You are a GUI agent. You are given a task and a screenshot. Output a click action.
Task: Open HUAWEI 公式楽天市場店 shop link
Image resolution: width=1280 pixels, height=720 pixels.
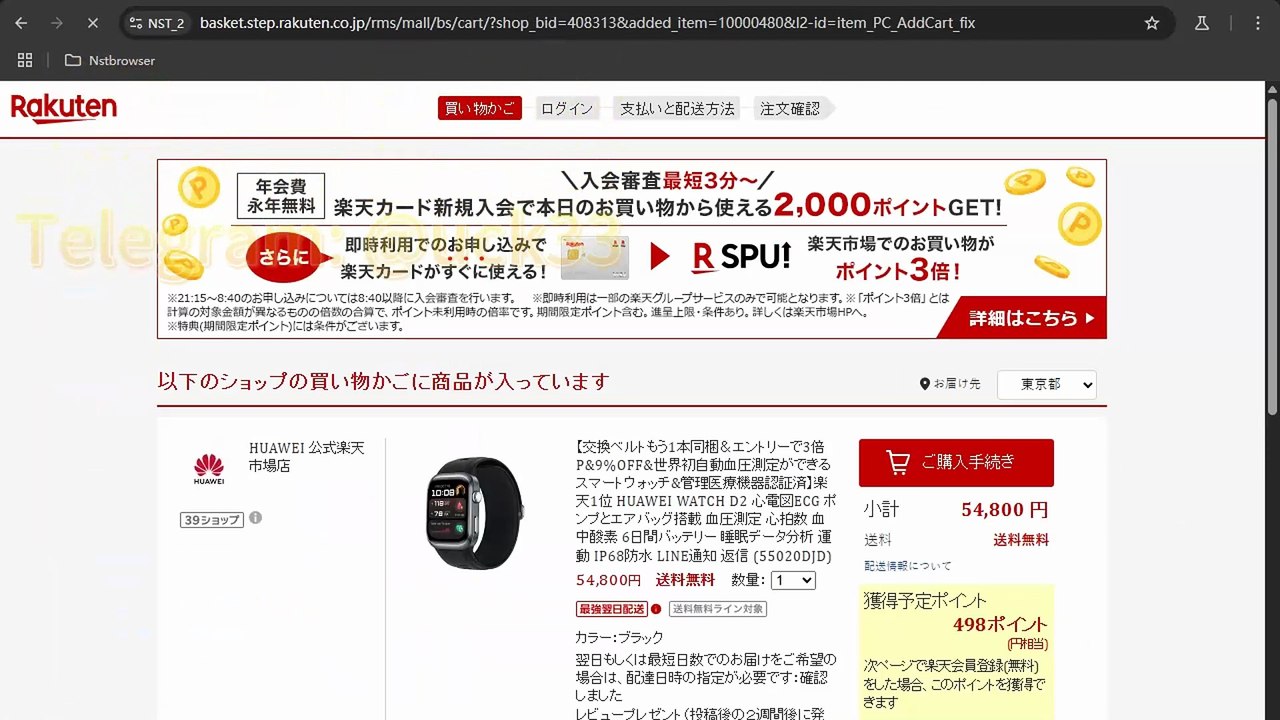[x=307, y=457]
